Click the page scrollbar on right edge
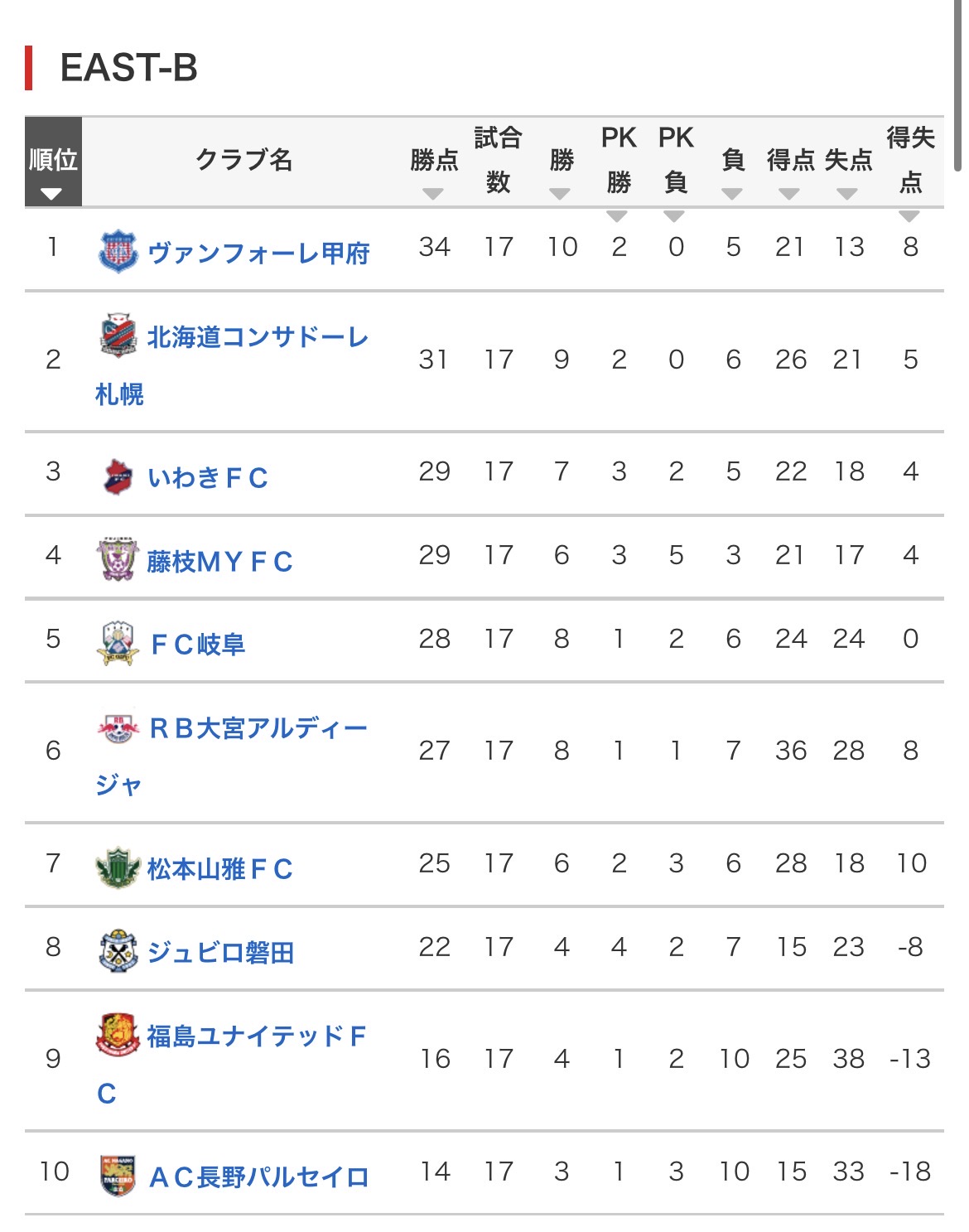The width and height of the screenshot is (969, 1232). (958, 83)
